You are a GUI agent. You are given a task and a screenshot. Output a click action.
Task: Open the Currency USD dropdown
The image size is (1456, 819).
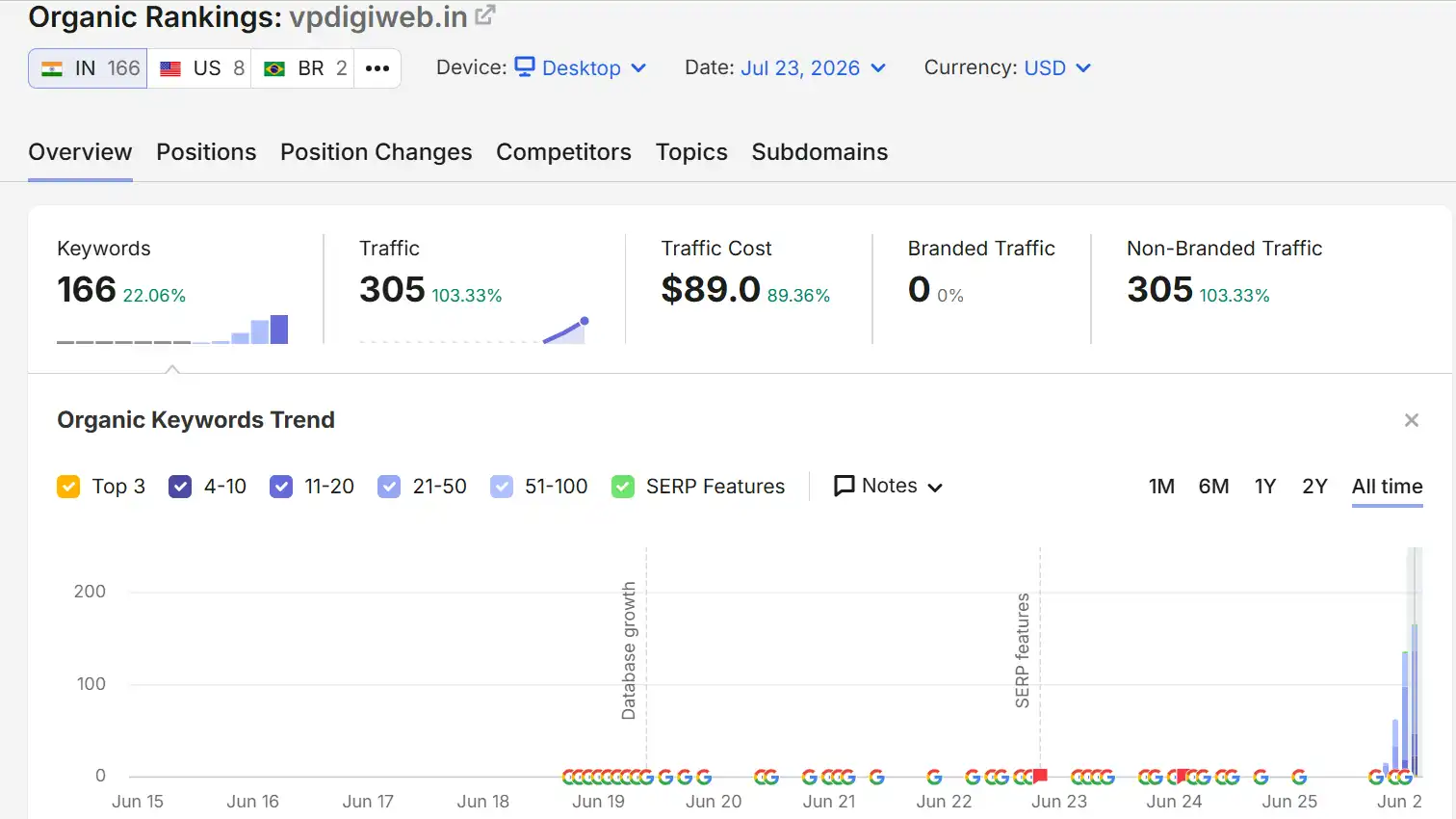point(1057,67)
